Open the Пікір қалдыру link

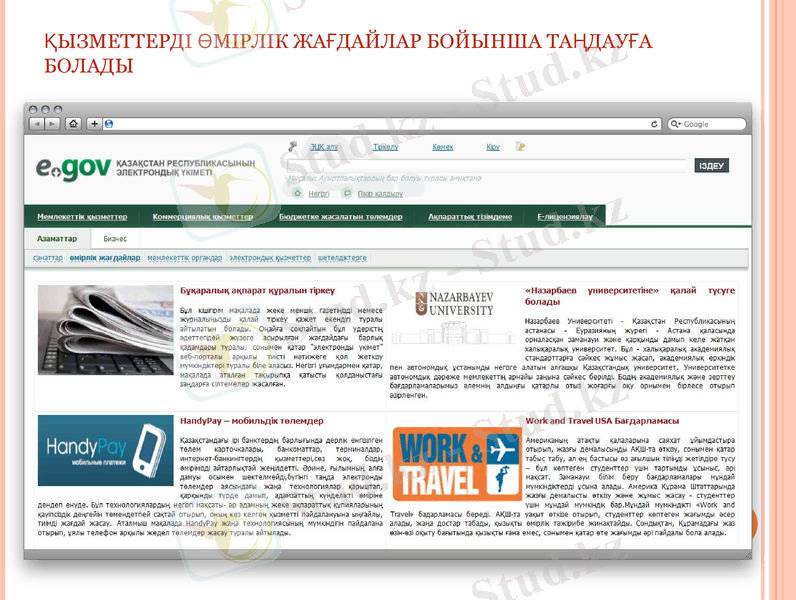(x=380, y=193)
